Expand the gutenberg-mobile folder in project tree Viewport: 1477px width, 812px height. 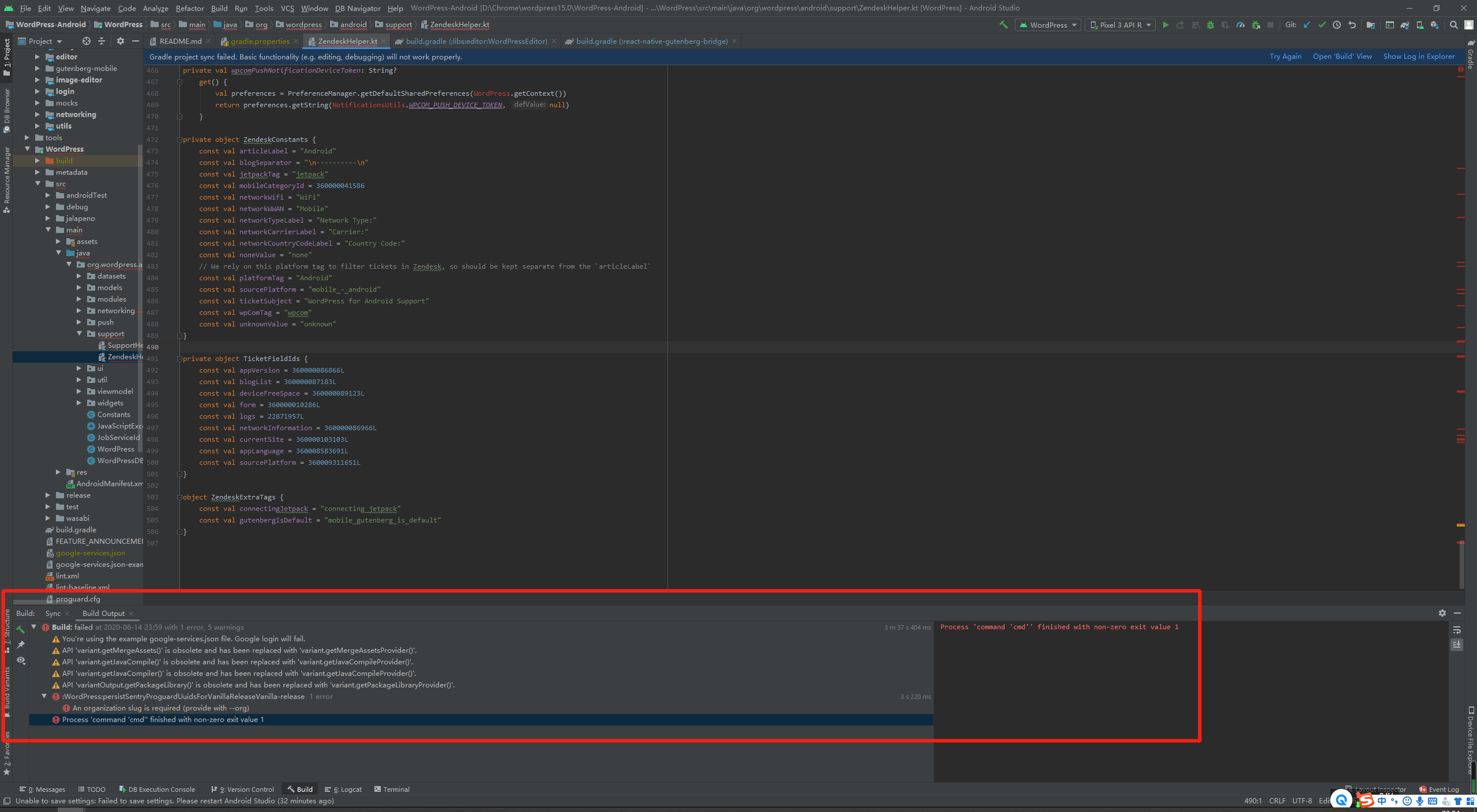click(38, 69)
